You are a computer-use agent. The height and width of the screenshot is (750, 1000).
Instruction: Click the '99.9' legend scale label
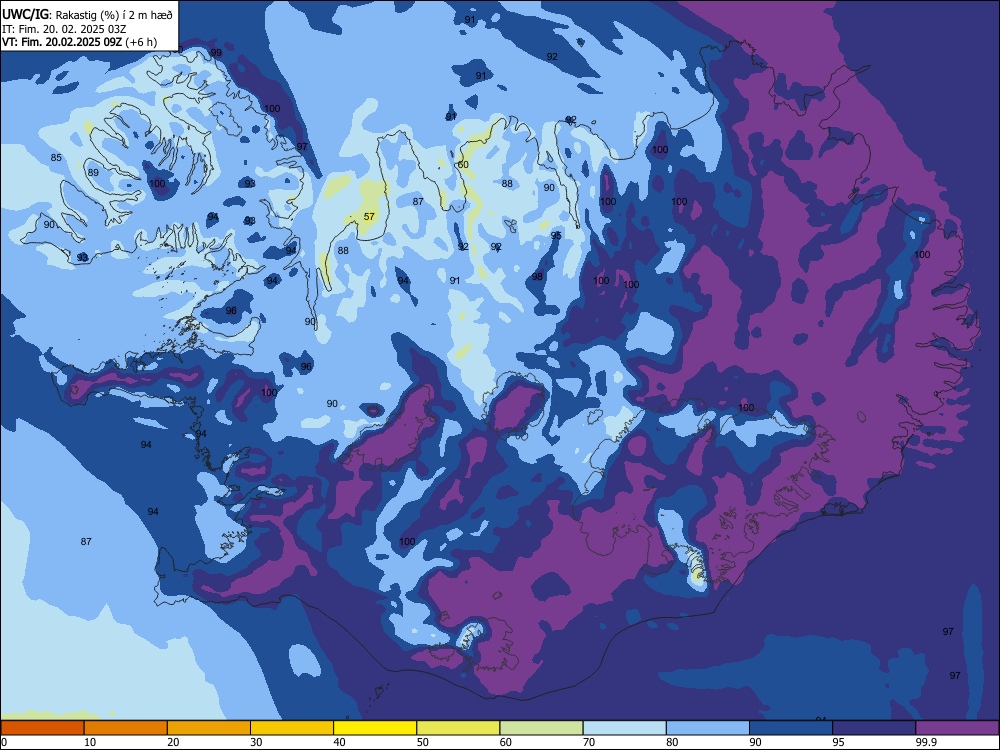click(927, 742)
